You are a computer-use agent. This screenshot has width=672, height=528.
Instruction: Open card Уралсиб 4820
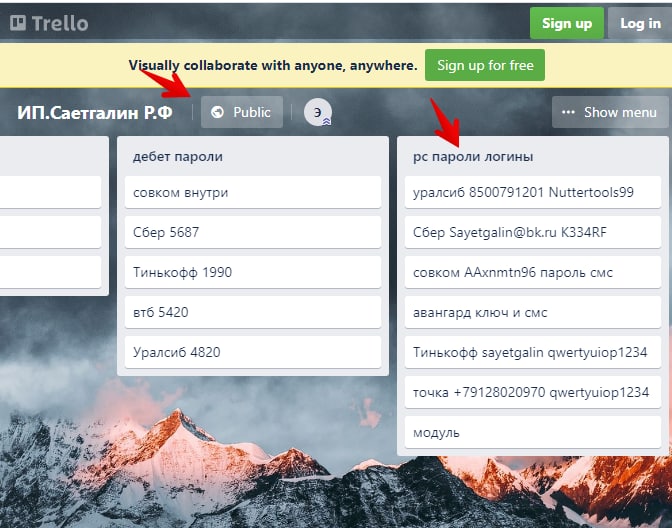253,352
